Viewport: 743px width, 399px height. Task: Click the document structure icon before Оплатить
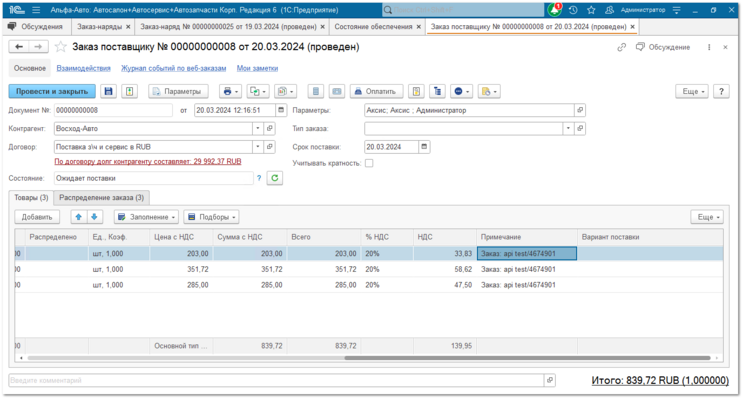316,91
